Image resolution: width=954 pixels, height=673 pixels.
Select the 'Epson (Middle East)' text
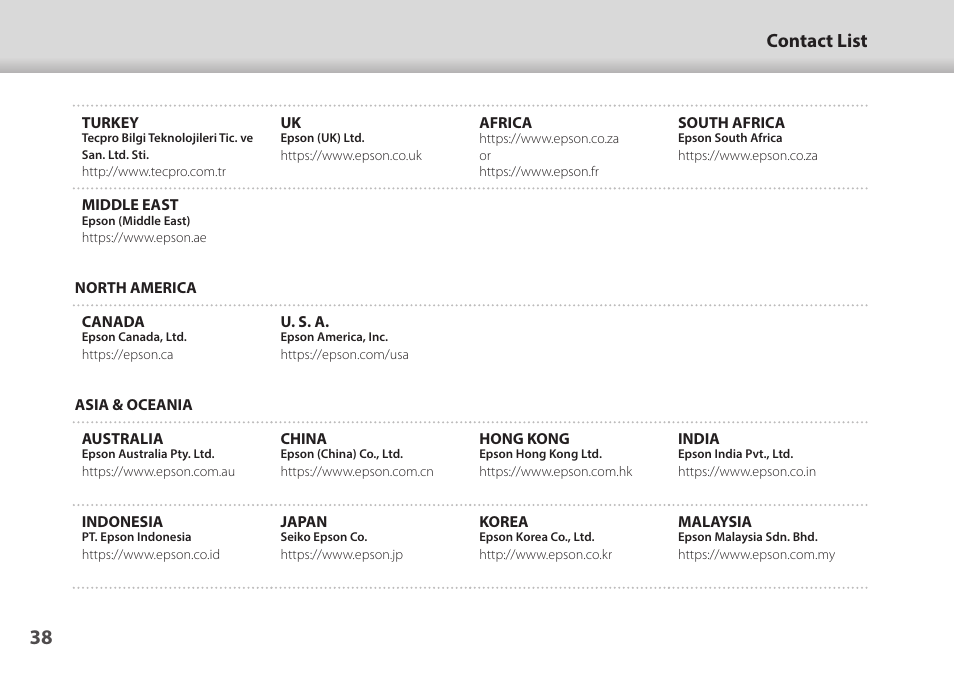point(136,221)
